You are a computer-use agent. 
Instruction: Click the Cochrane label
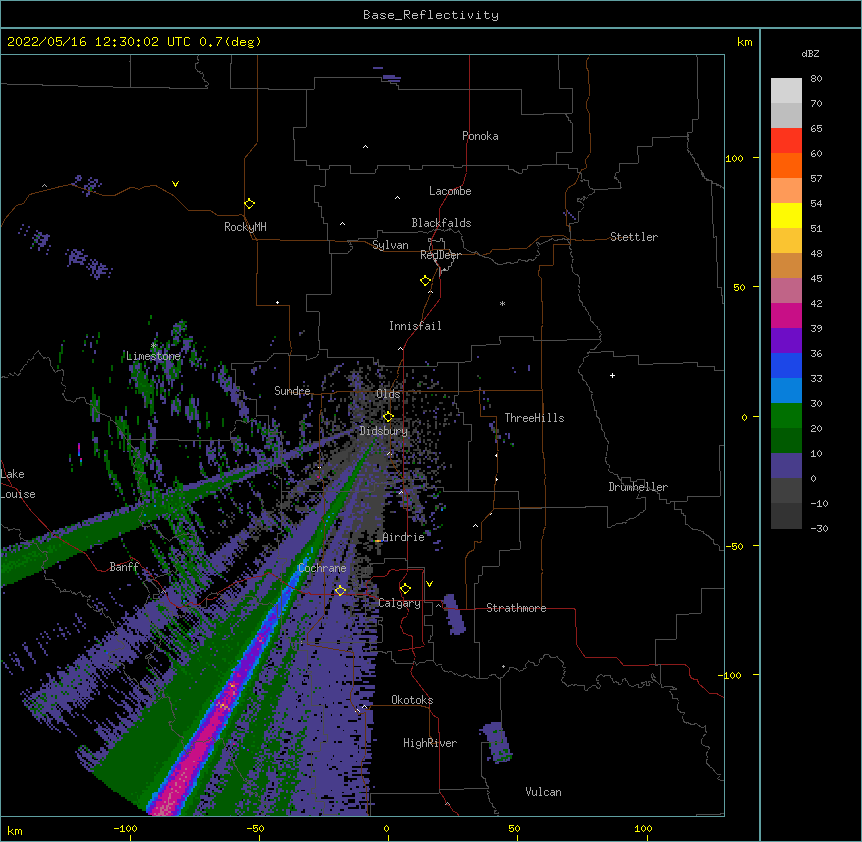tap(322, 568)
